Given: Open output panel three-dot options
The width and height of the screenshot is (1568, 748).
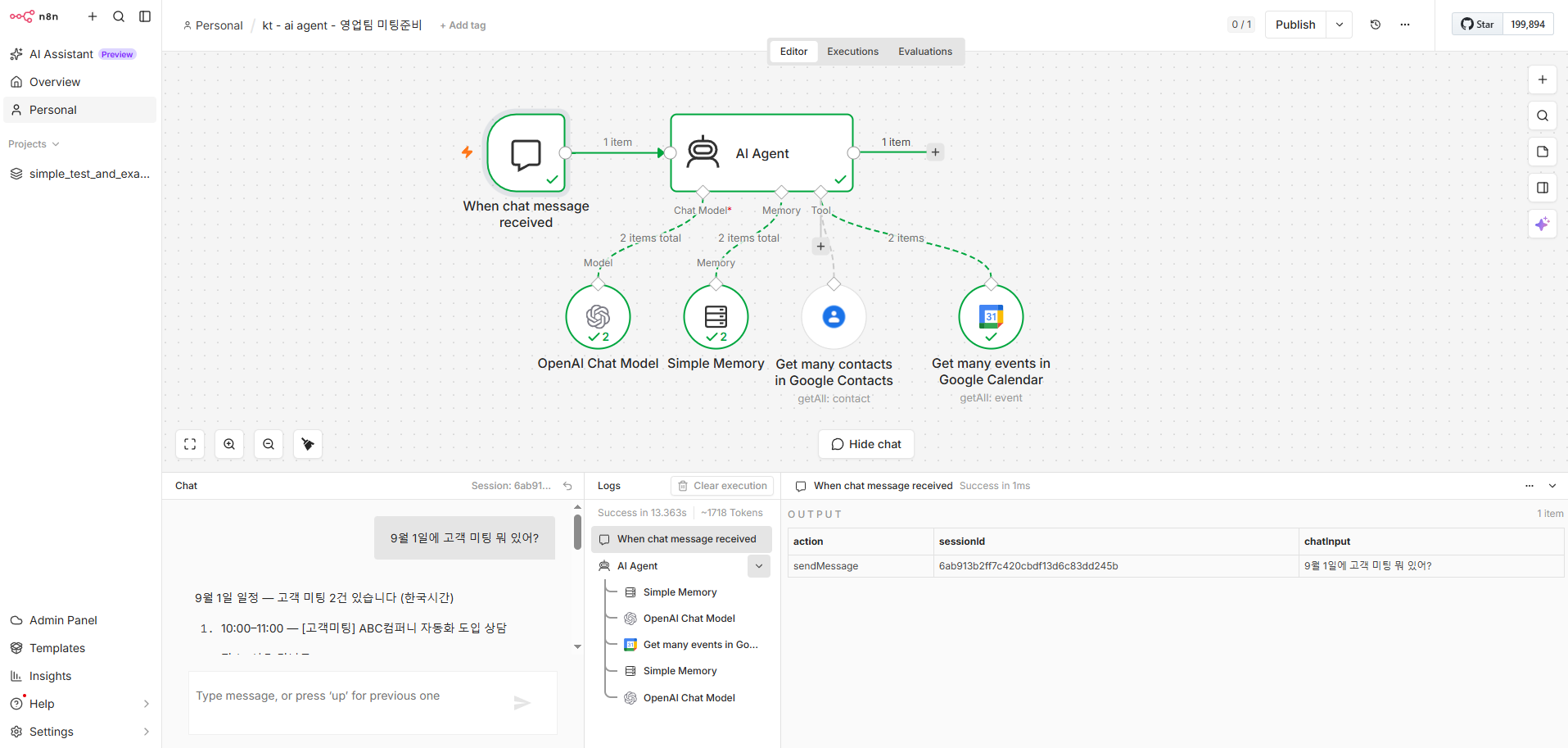Looking at the screenshot, I should [1530, 486].
